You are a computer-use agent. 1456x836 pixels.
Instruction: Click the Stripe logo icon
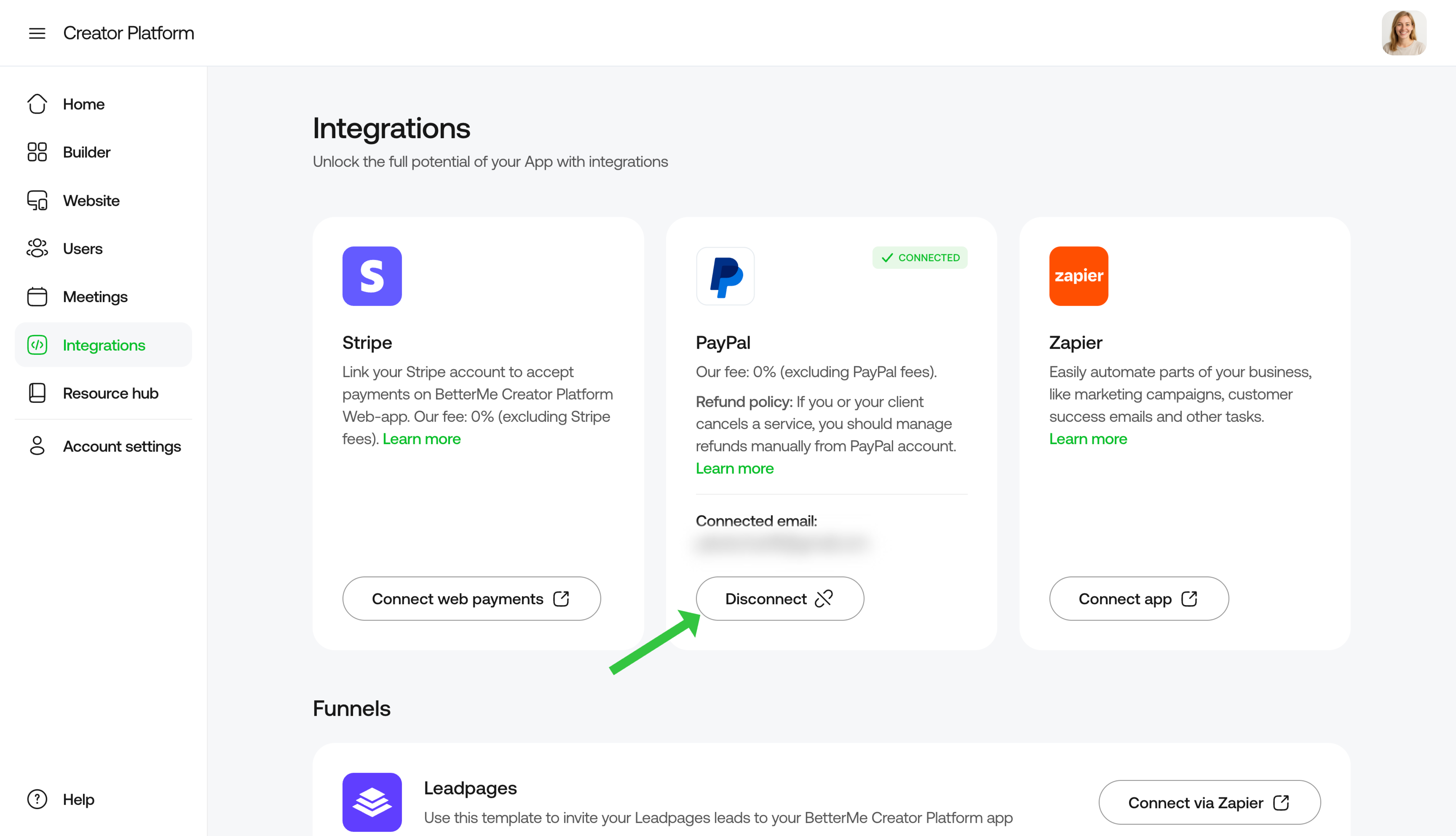372,276
